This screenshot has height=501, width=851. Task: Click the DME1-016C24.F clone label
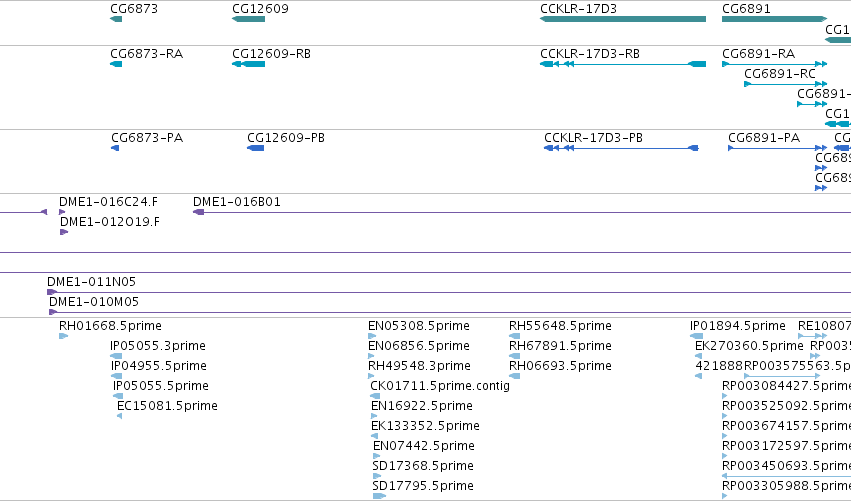click(x=108, y=202)
